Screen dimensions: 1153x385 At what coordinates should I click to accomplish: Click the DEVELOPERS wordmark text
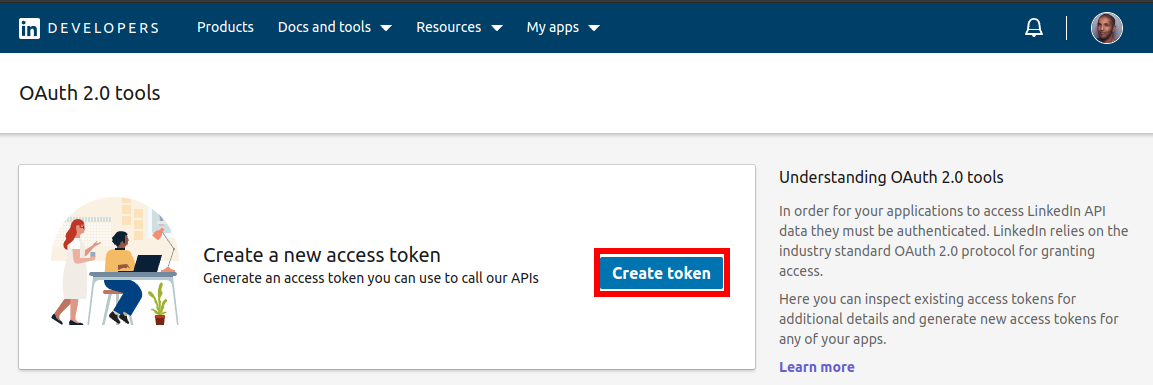[104, 28]
